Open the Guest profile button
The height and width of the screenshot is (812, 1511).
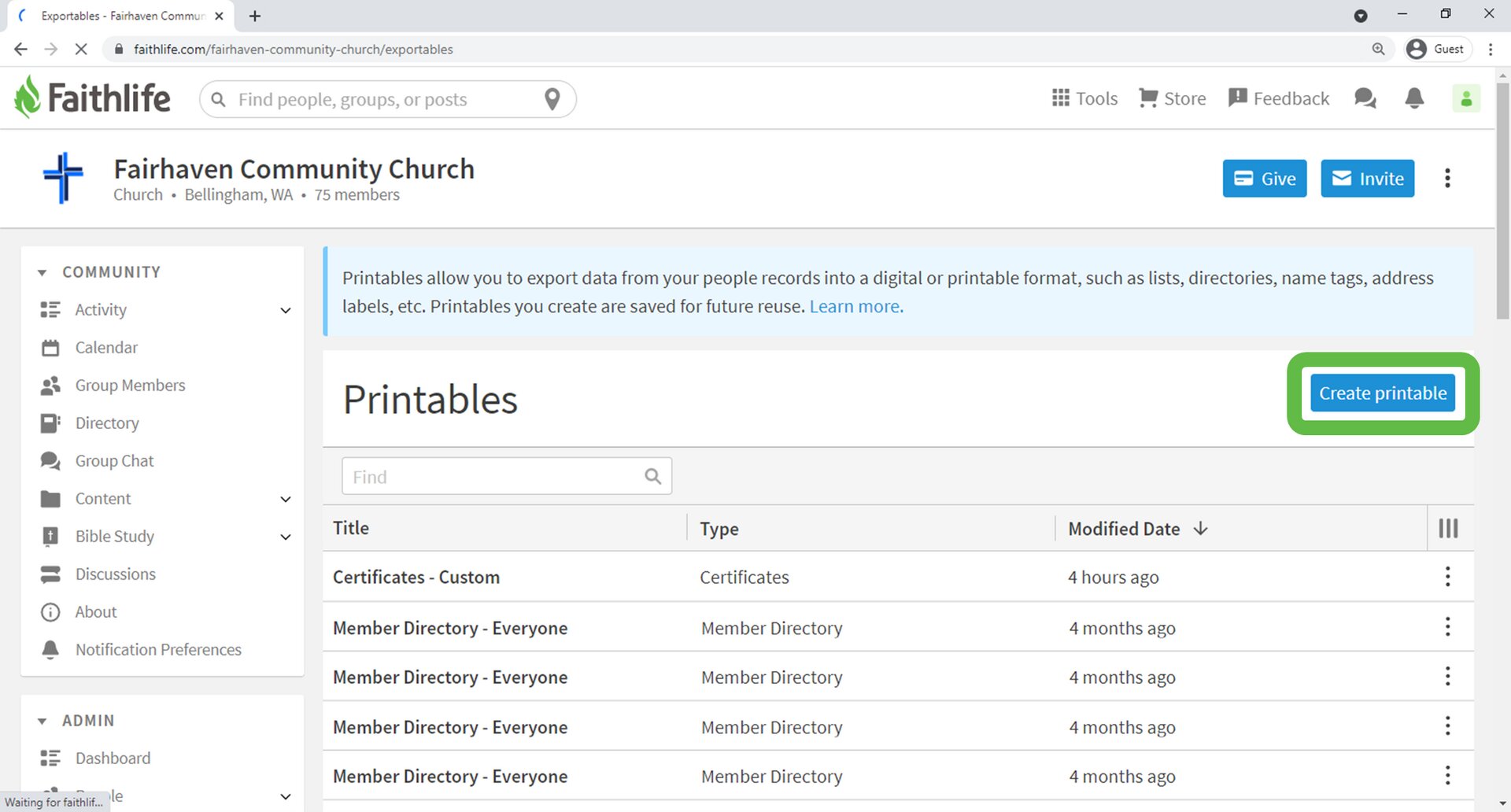tap(1438, 49)
